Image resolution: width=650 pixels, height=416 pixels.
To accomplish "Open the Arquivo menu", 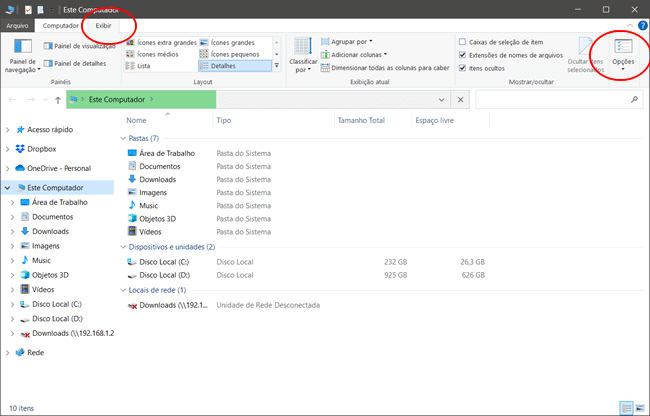I will tap(18, 24).
